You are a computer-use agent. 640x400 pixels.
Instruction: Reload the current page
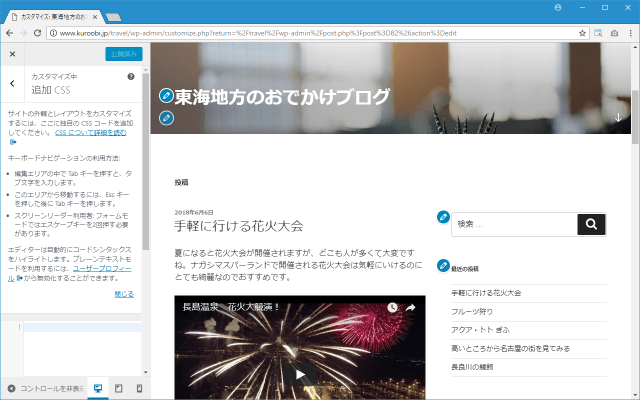coord(37,33)
